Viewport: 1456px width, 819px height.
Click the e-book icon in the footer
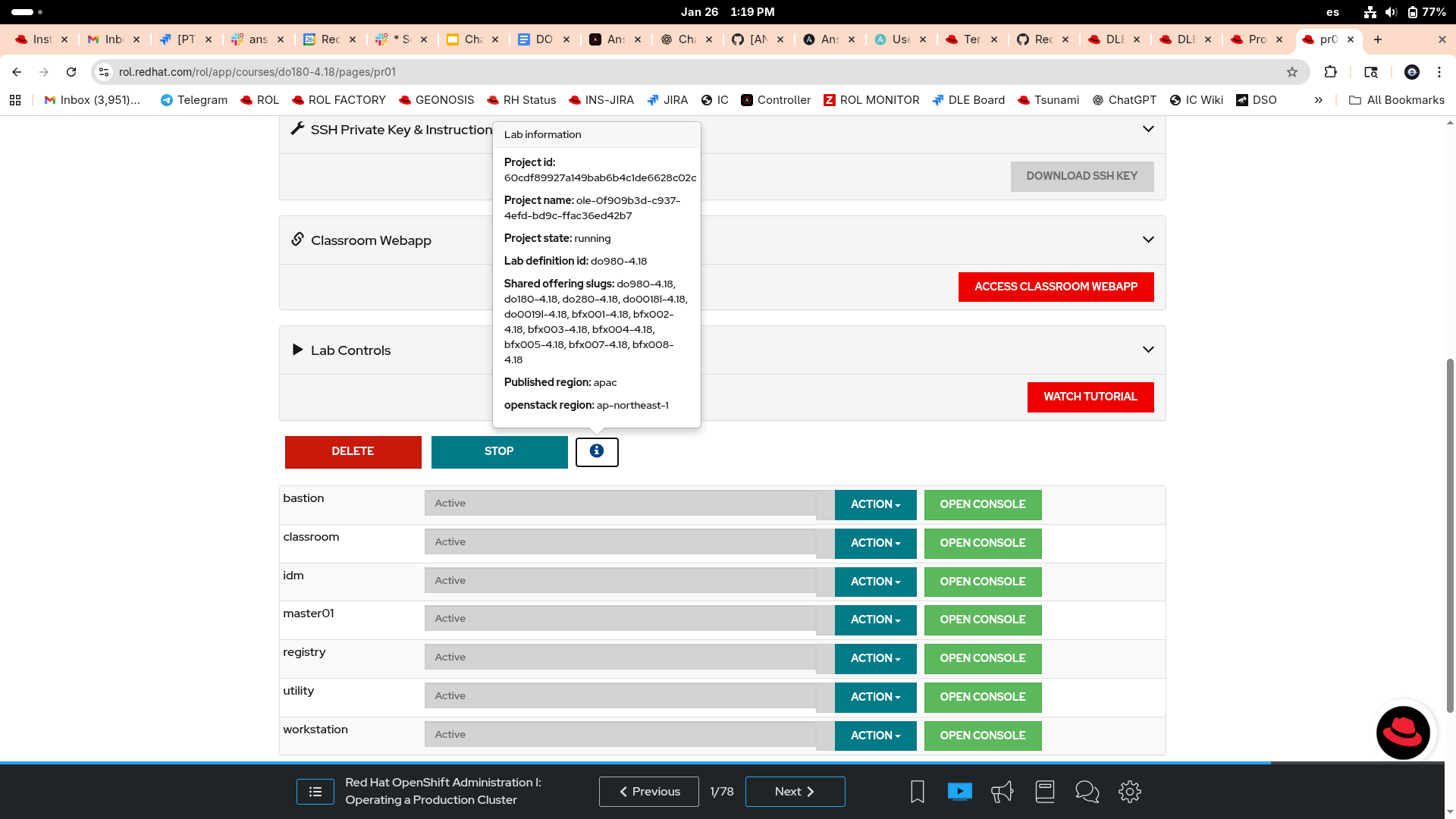(x=1044, y=792)
